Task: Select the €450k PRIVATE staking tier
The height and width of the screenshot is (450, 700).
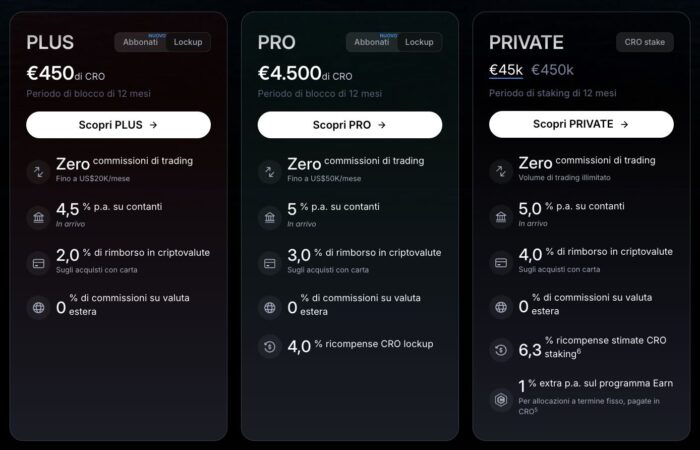Action: click(552, 70)
